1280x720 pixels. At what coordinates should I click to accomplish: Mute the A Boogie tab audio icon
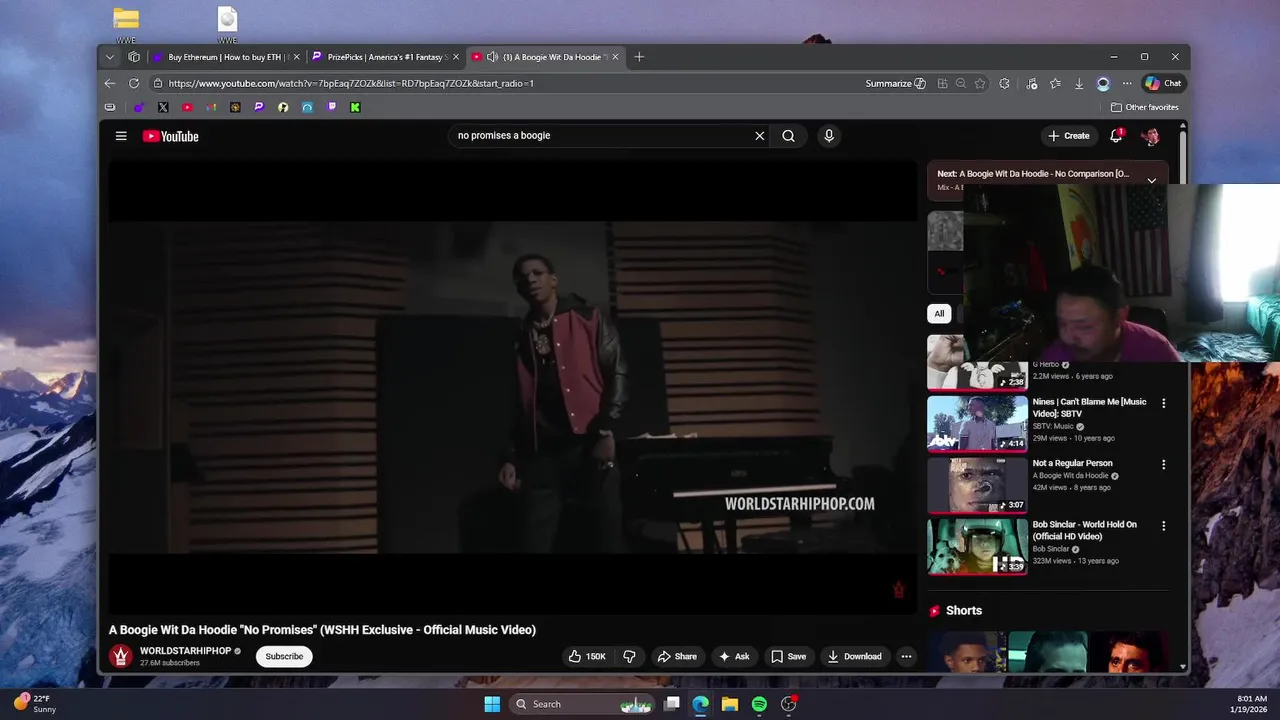point(492,57)
